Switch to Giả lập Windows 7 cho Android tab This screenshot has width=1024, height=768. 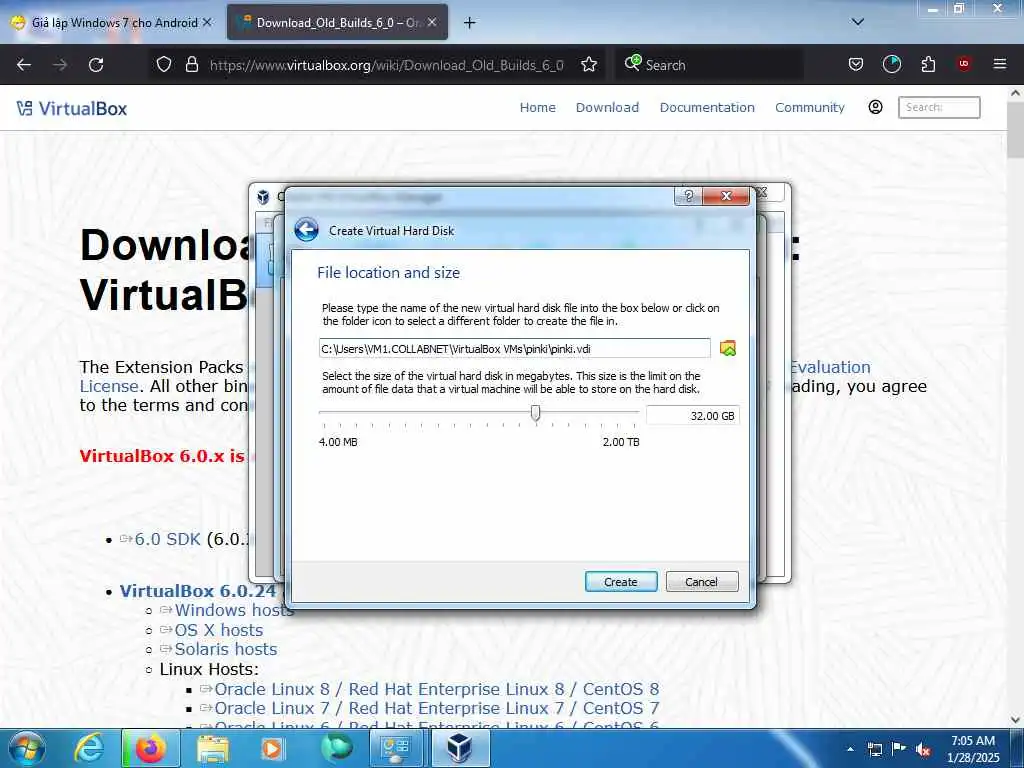coord(111,23)
